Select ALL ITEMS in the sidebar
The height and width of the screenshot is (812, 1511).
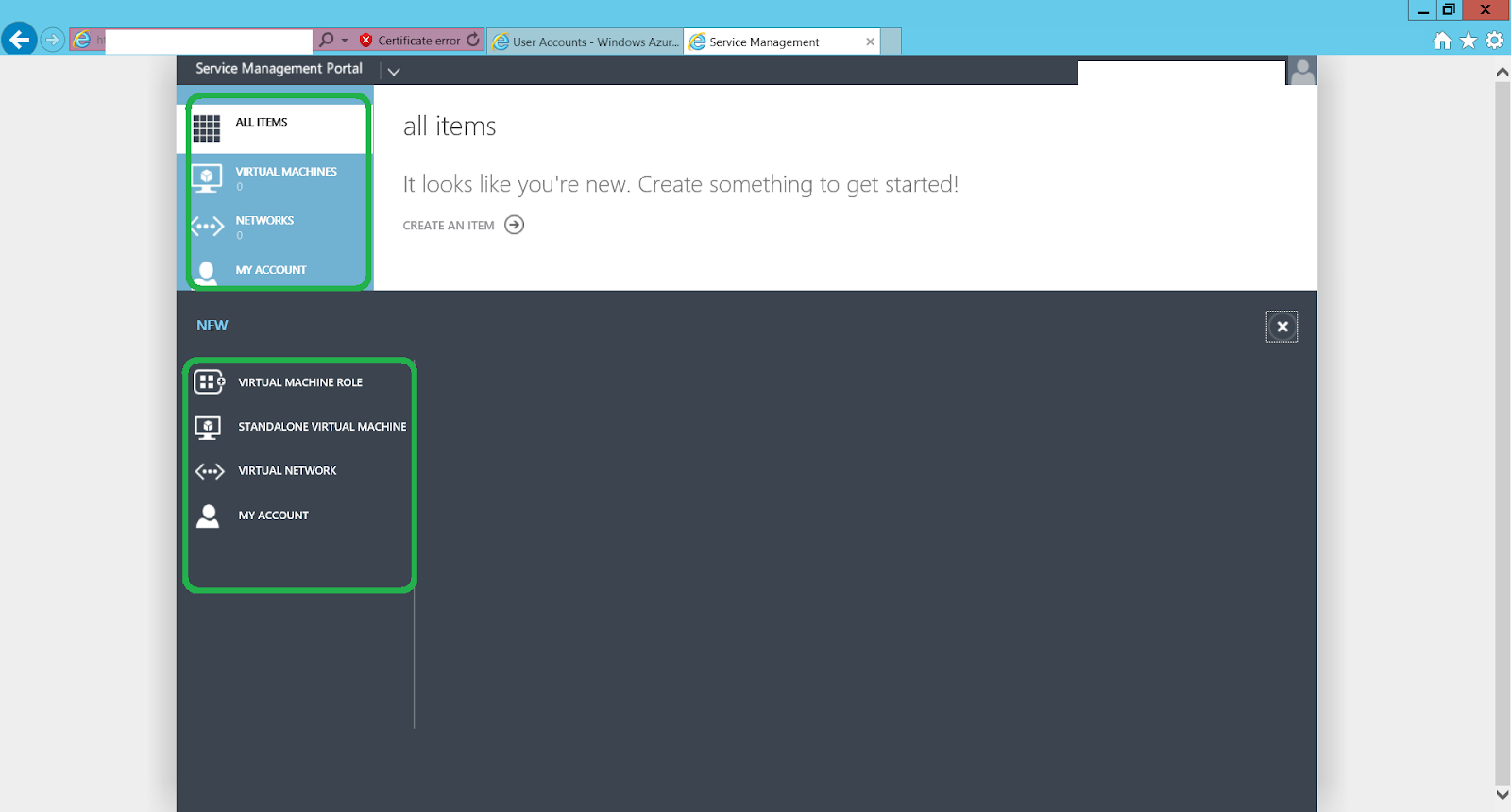(275, 128)
